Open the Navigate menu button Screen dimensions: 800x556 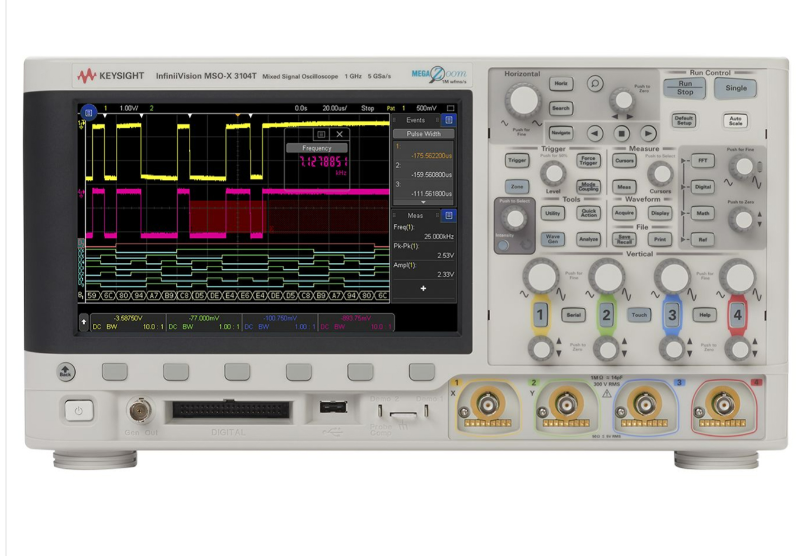tap(561, 133)
